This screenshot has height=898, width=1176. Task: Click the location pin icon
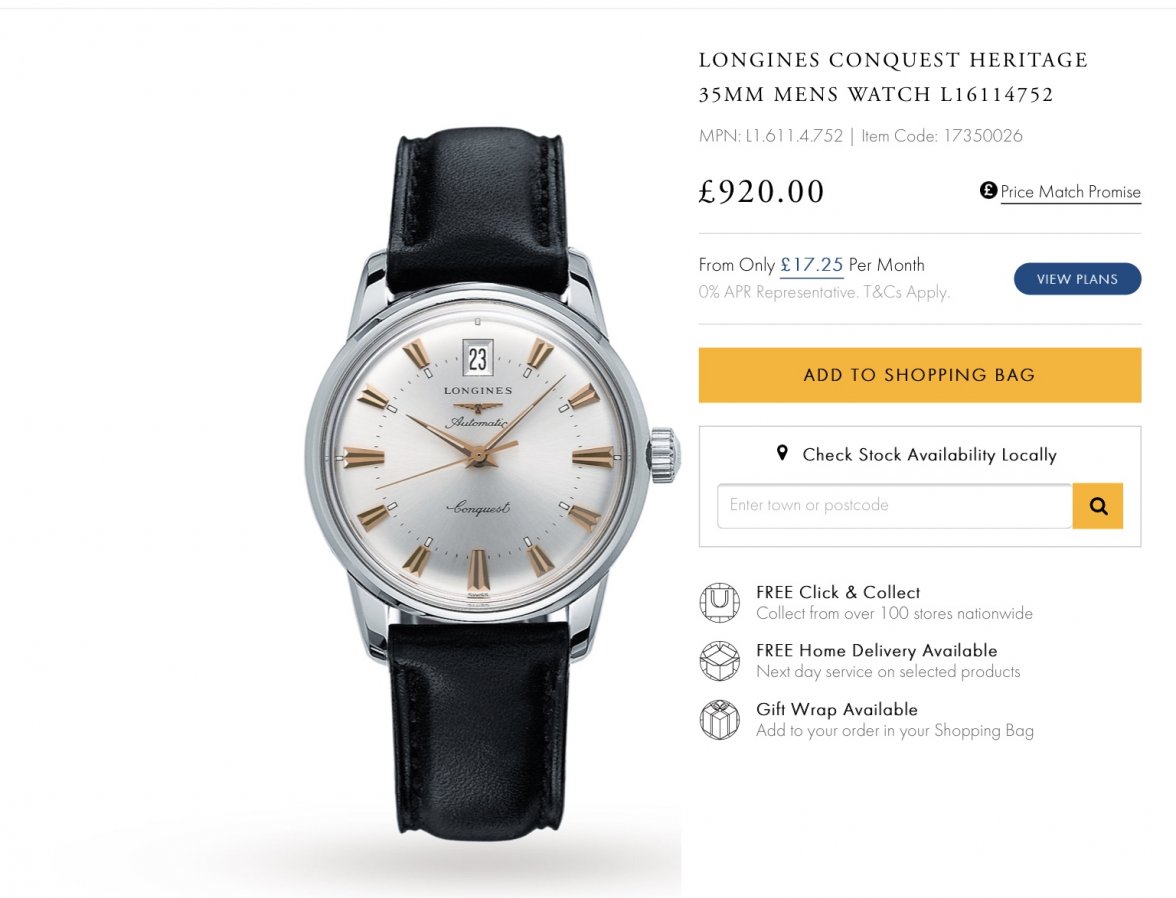(x=782, y=453)
